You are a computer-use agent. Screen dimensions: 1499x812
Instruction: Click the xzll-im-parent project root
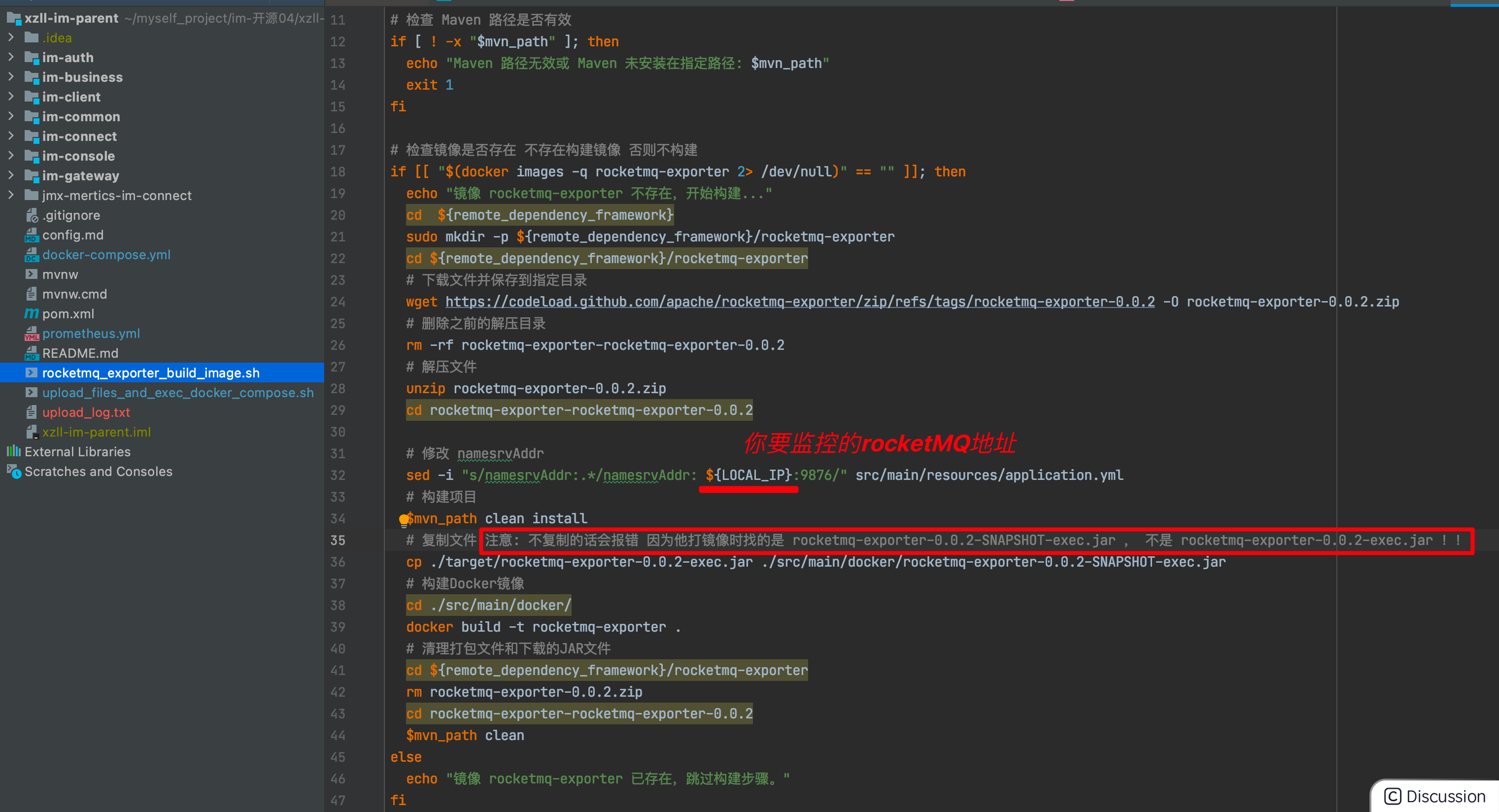(x=71, y=18)
